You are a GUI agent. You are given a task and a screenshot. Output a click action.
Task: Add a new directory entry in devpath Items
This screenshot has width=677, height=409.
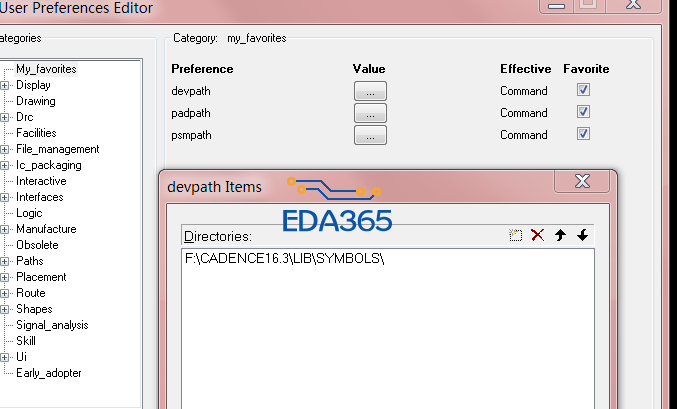coord(515,235)
